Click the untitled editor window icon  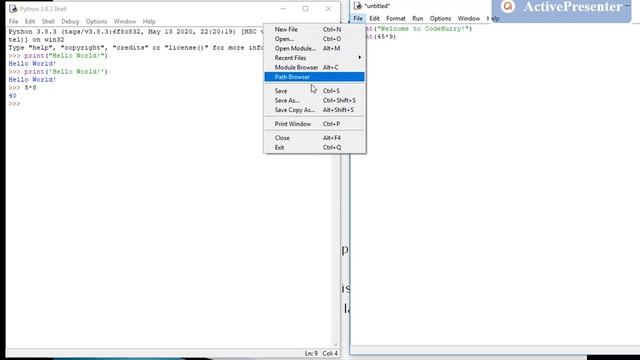[x=358, y=5]
